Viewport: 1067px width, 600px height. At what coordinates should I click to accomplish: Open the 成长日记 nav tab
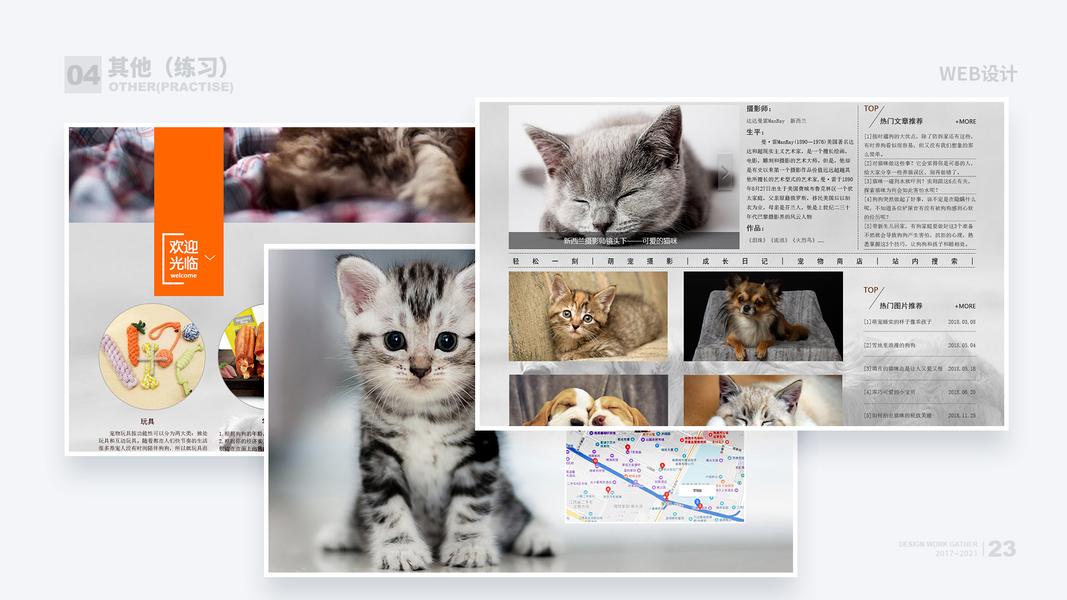coord(735,261)
